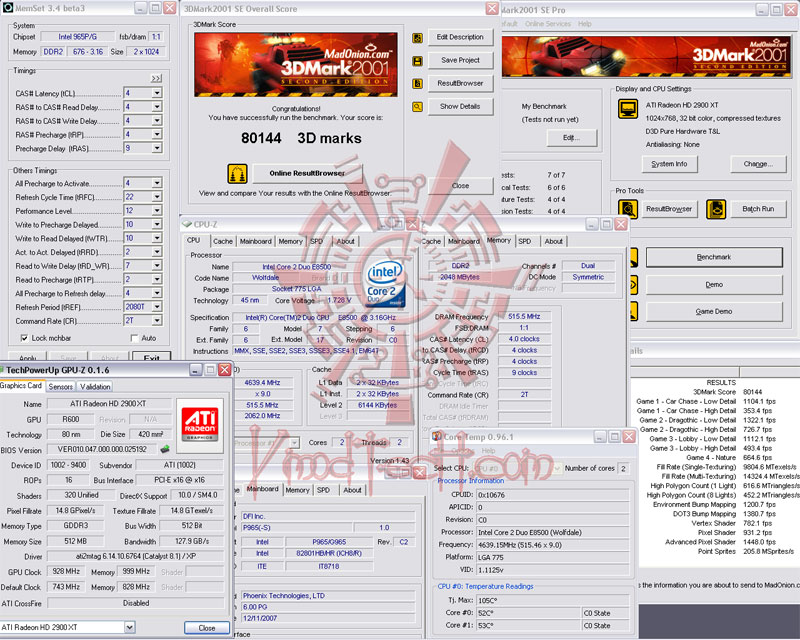This screenshot has width=800, height=640.
Task: Click the Close button in score window
Action: coord(460,186)
